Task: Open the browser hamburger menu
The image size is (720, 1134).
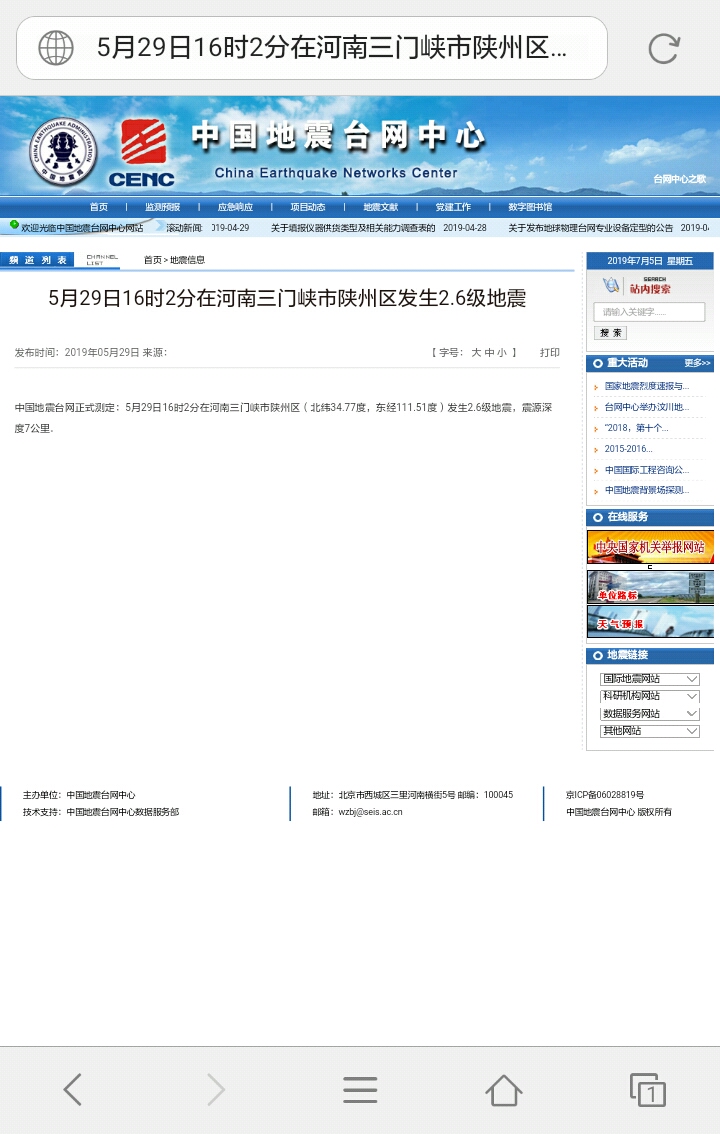Action: pos(360,1089)
